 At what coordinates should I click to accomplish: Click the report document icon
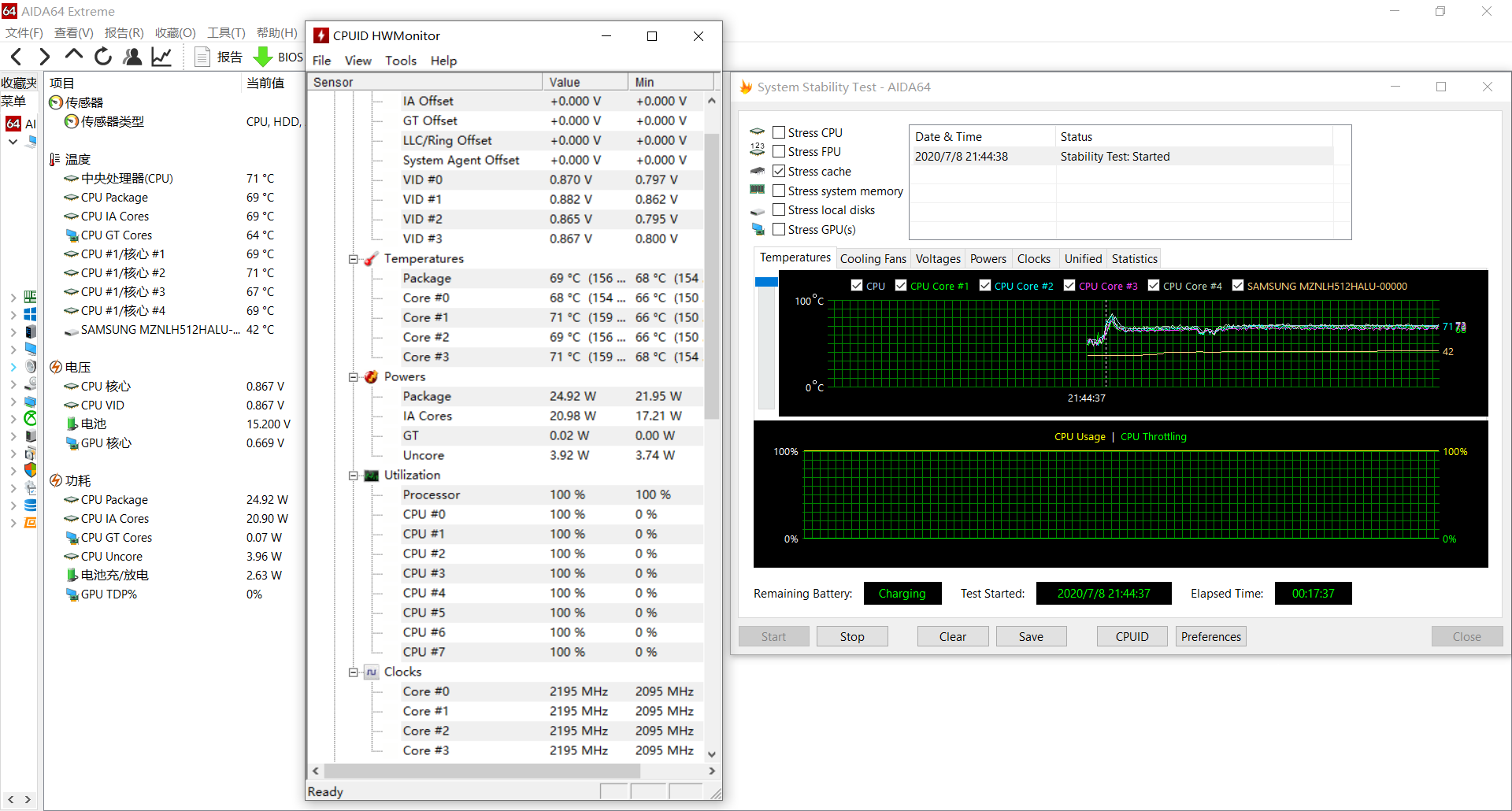[x=202, y=57]
